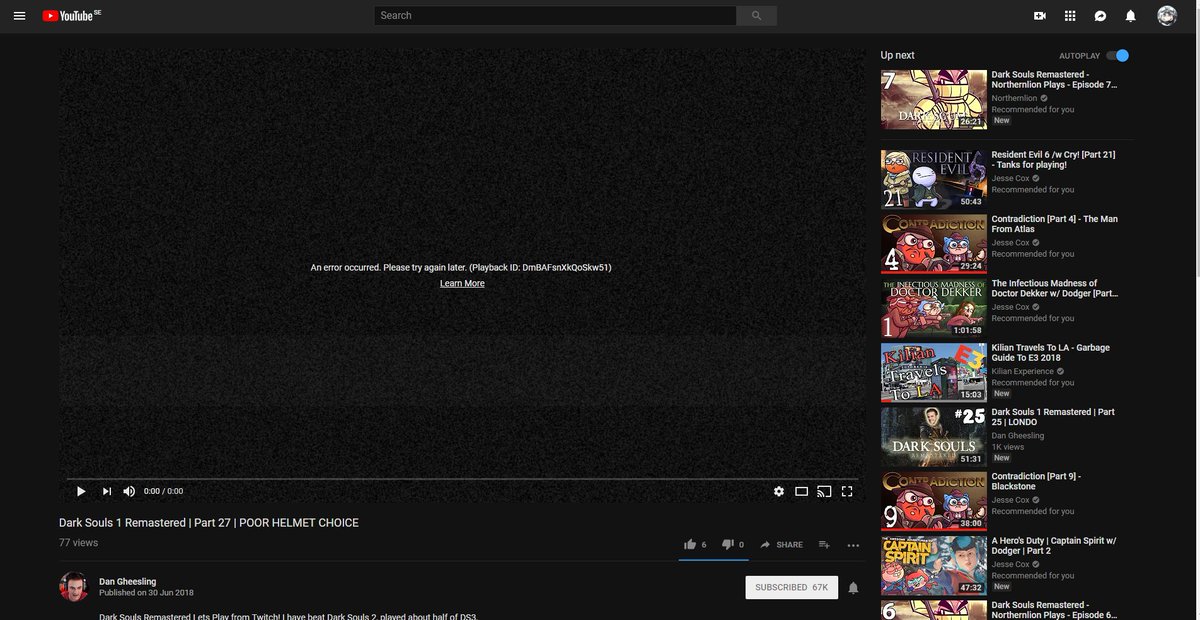Focus the Search input field

coord(555,16)
